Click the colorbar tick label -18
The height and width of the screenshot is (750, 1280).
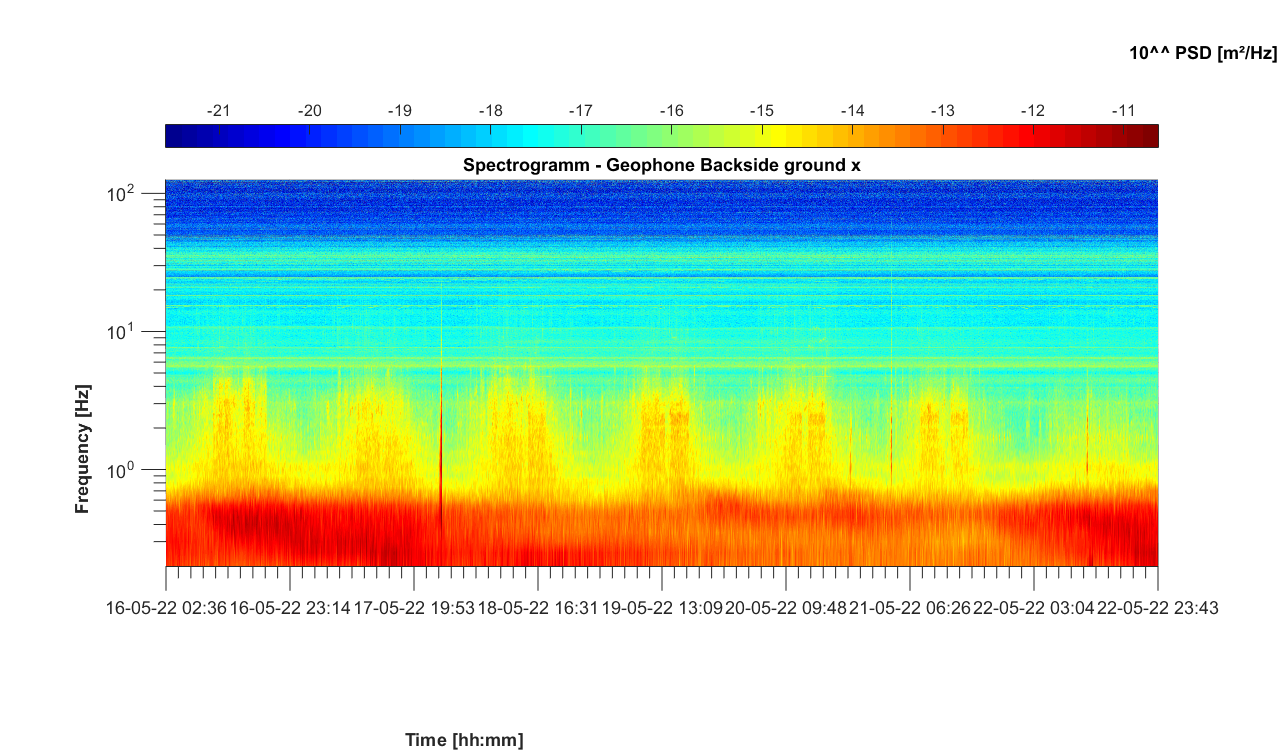pos(490,111)
